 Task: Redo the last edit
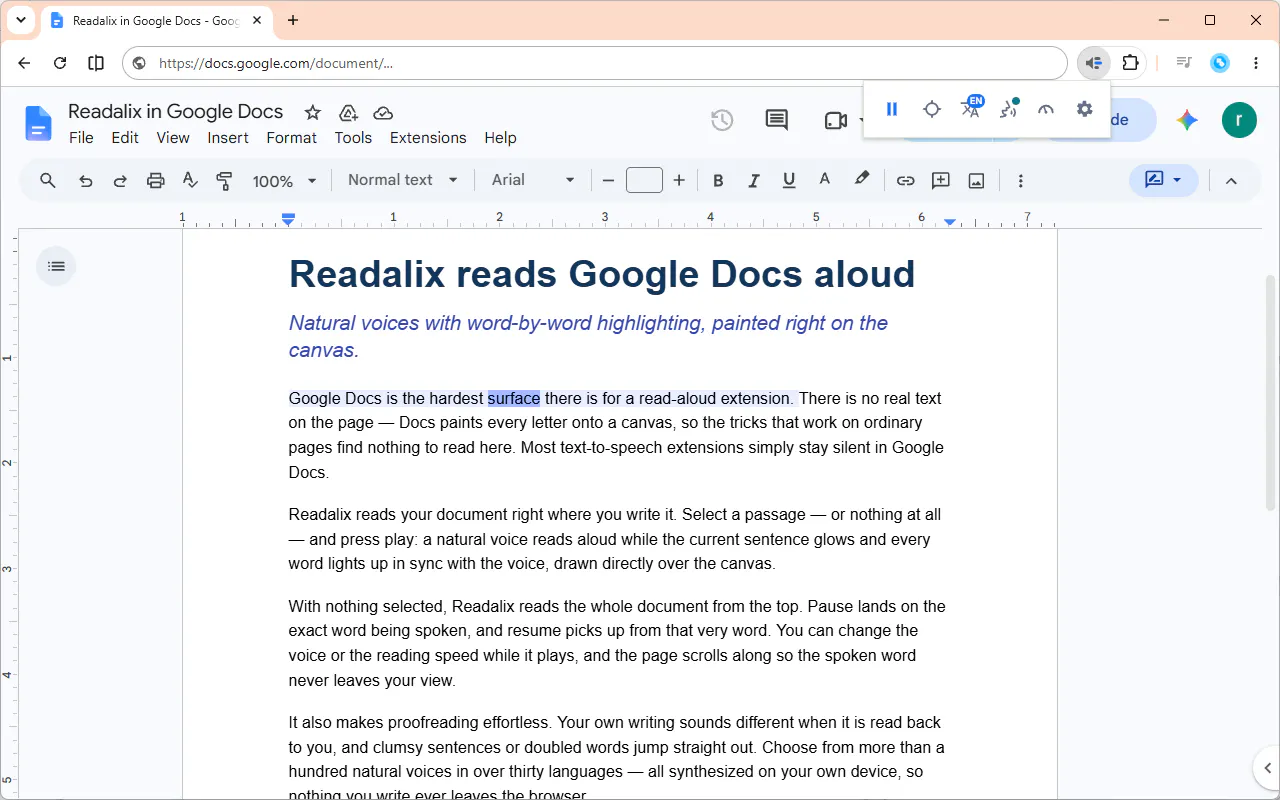click(x=120, y=180)
